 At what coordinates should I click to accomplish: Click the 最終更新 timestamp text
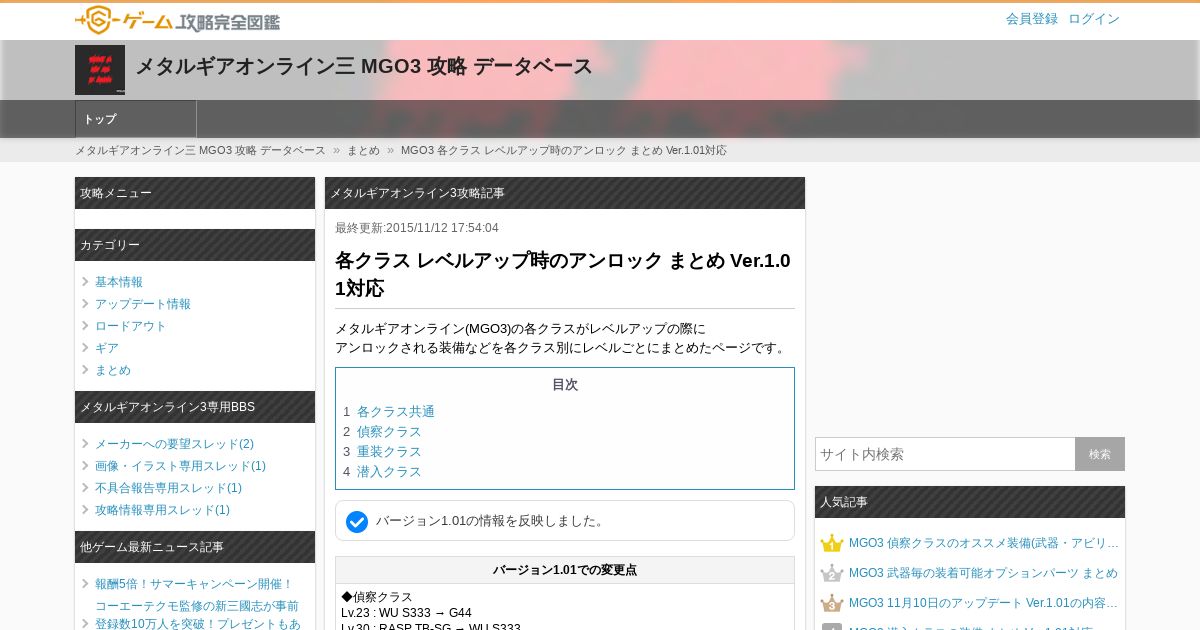[x=417, y=228]
